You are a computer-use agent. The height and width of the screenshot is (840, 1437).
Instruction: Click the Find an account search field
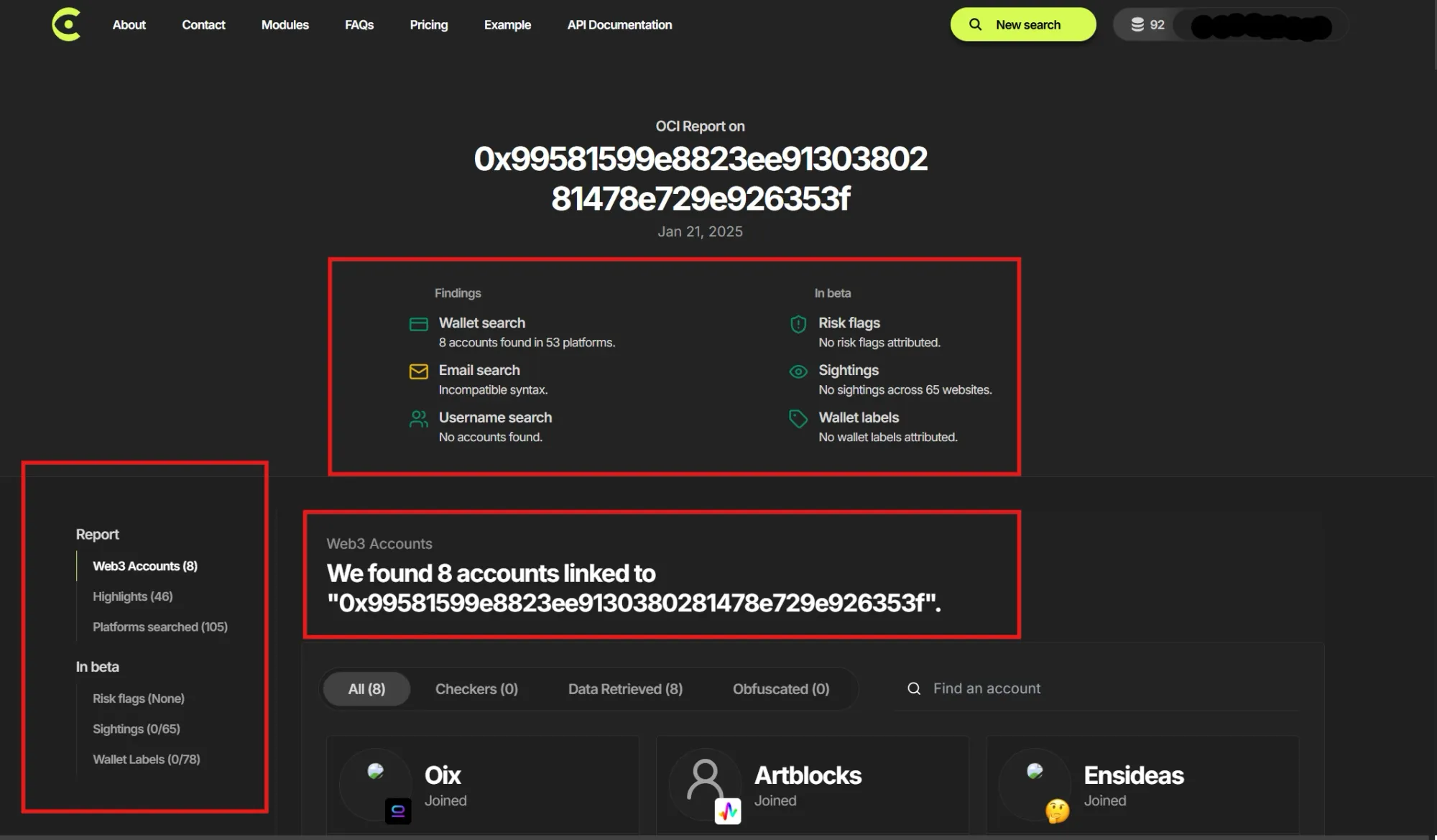pos(987,688)
